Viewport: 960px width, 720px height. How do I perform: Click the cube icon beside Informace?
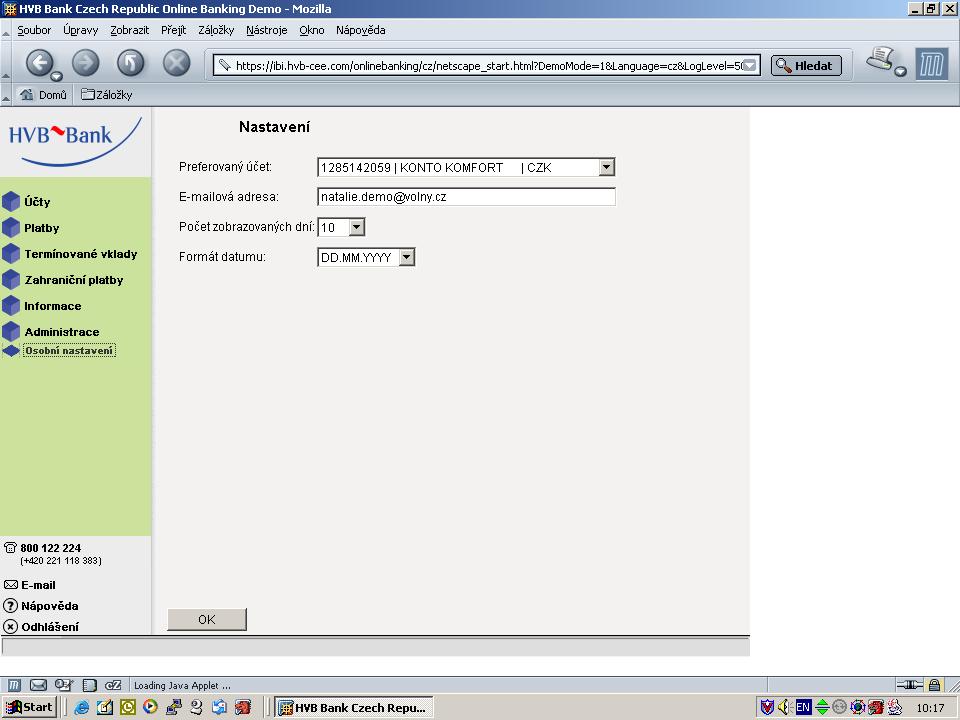(11, 306)
